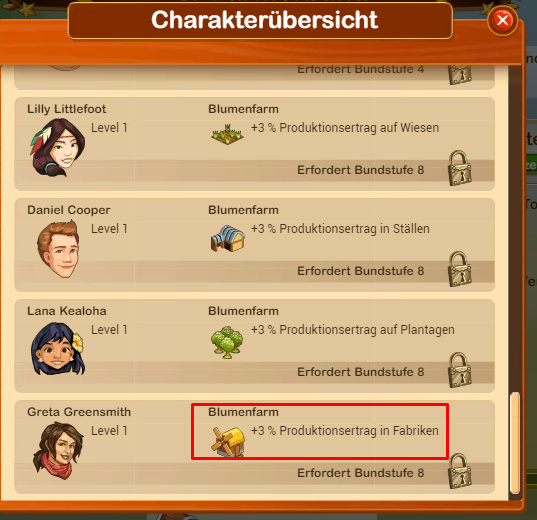Viewport: 537px width, 520px height.
Task: Click the Lana Kealoha name label
Action: (x=67, y=311)
